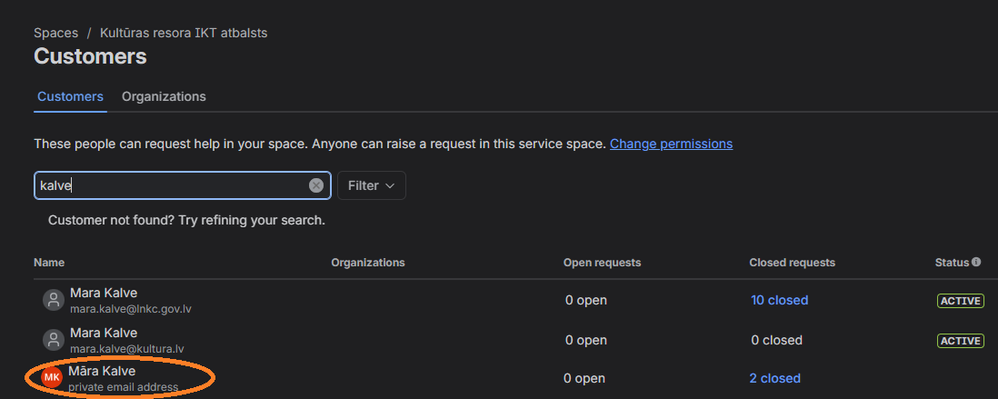Select the Customers tab
The image size is (998, 399).
pos(70,97)
